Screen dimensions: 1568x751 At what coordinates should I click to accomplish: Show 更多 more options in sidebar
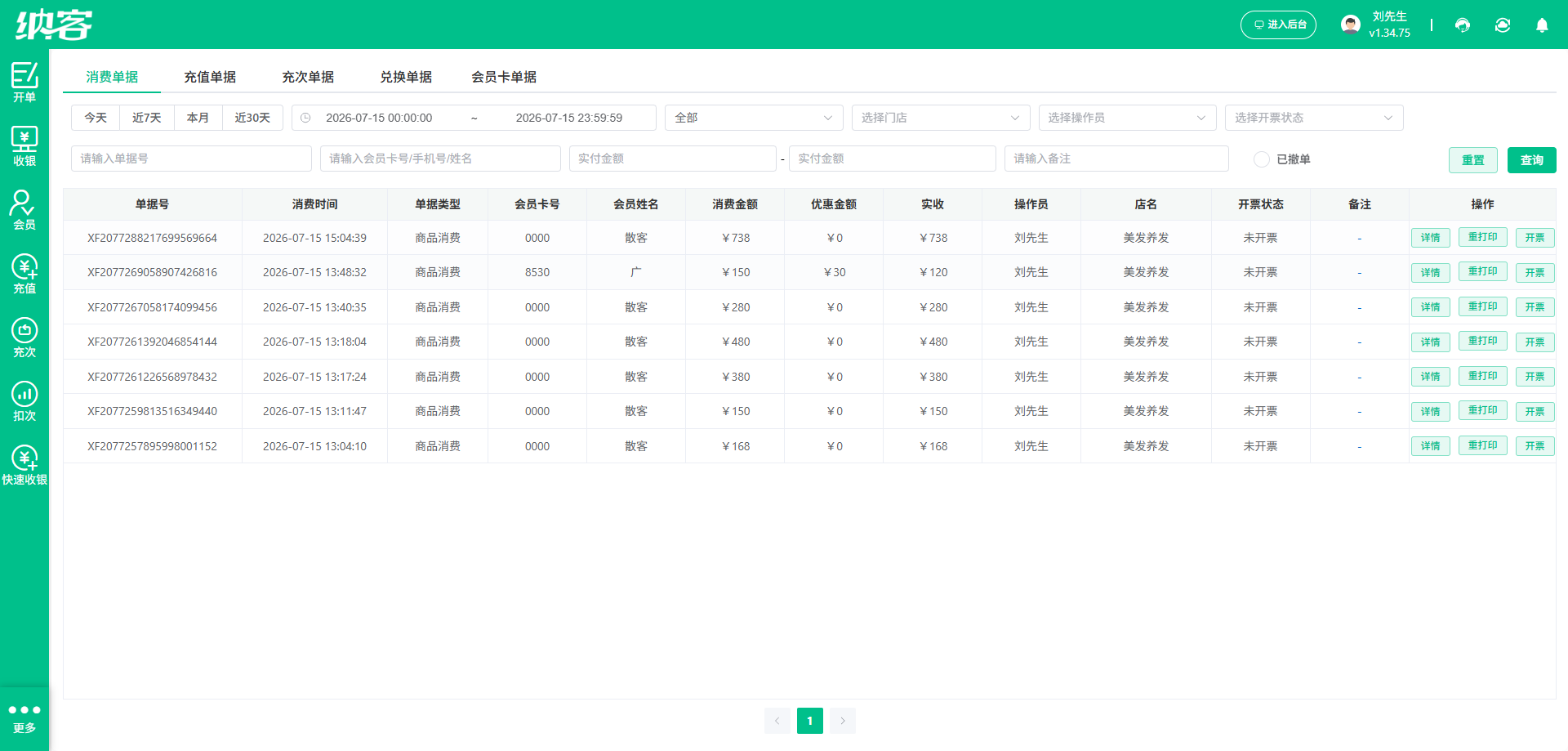click(x=24, y=719)
